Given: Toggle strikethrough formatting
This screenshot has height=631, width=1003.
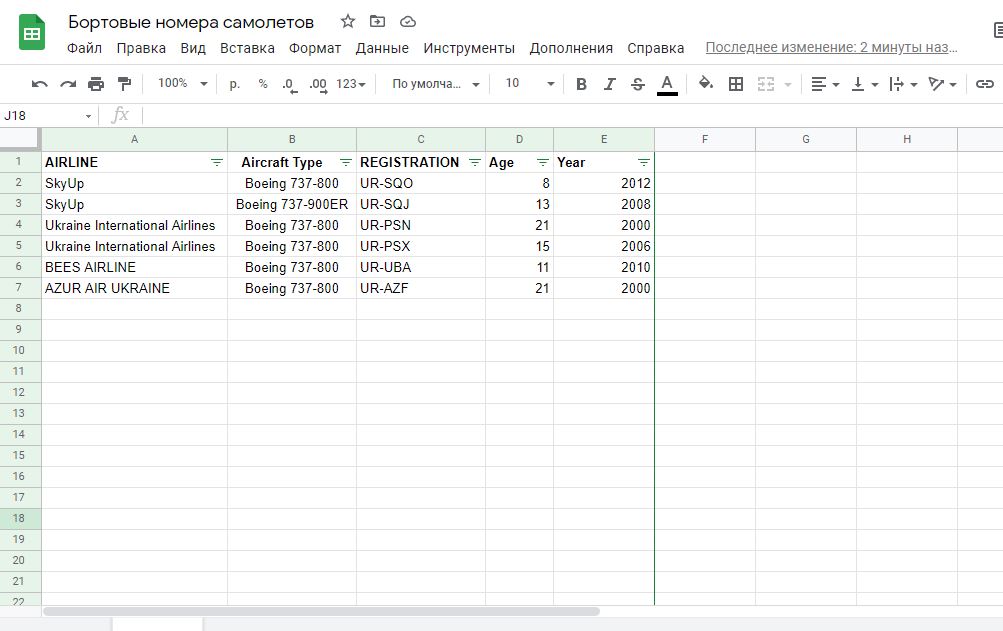Looking at the screenshot, I should pyautogui.click(x=638, y=84).
